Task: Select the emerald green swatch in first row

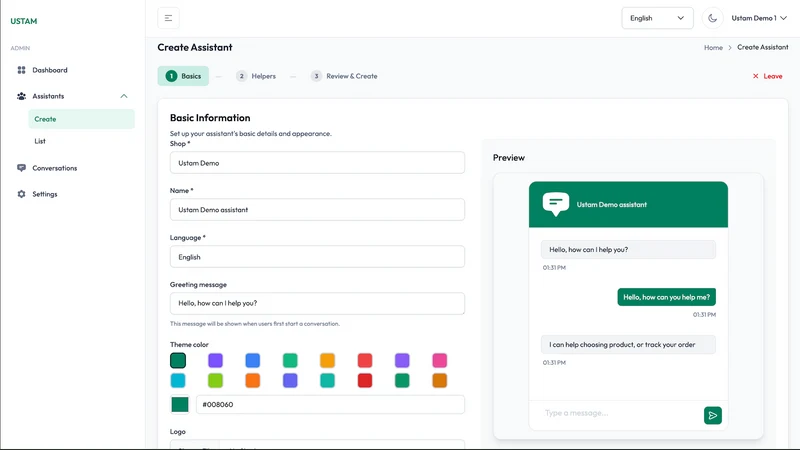Action: (x=290, y=361)
